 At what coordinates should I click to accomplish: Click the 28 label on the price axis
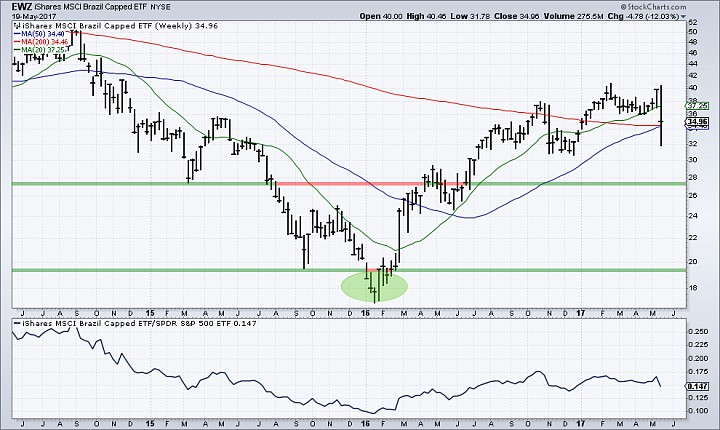pos(692,177)
